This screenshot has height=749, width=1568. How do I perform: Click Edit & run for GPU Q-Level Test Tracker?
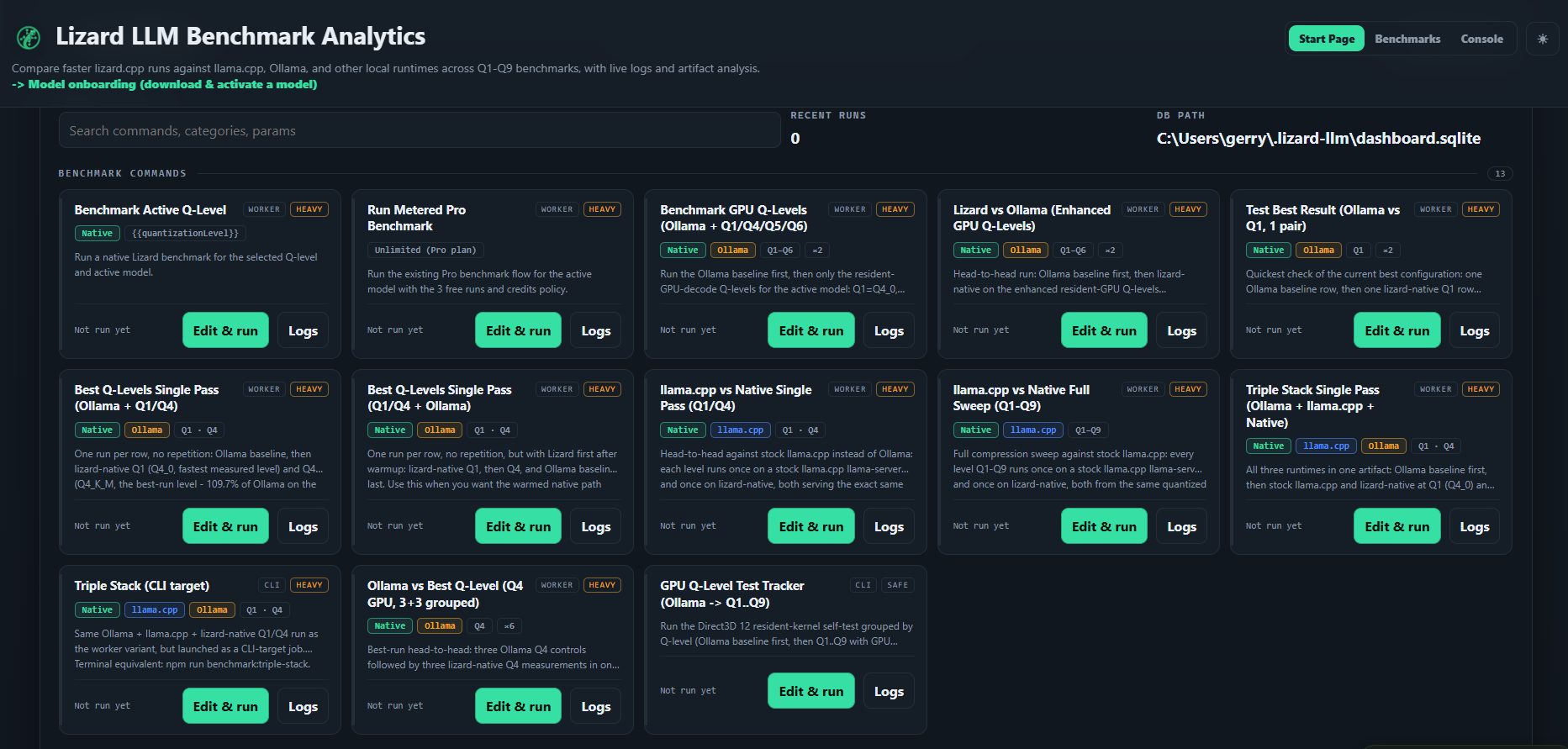(810, 691)
